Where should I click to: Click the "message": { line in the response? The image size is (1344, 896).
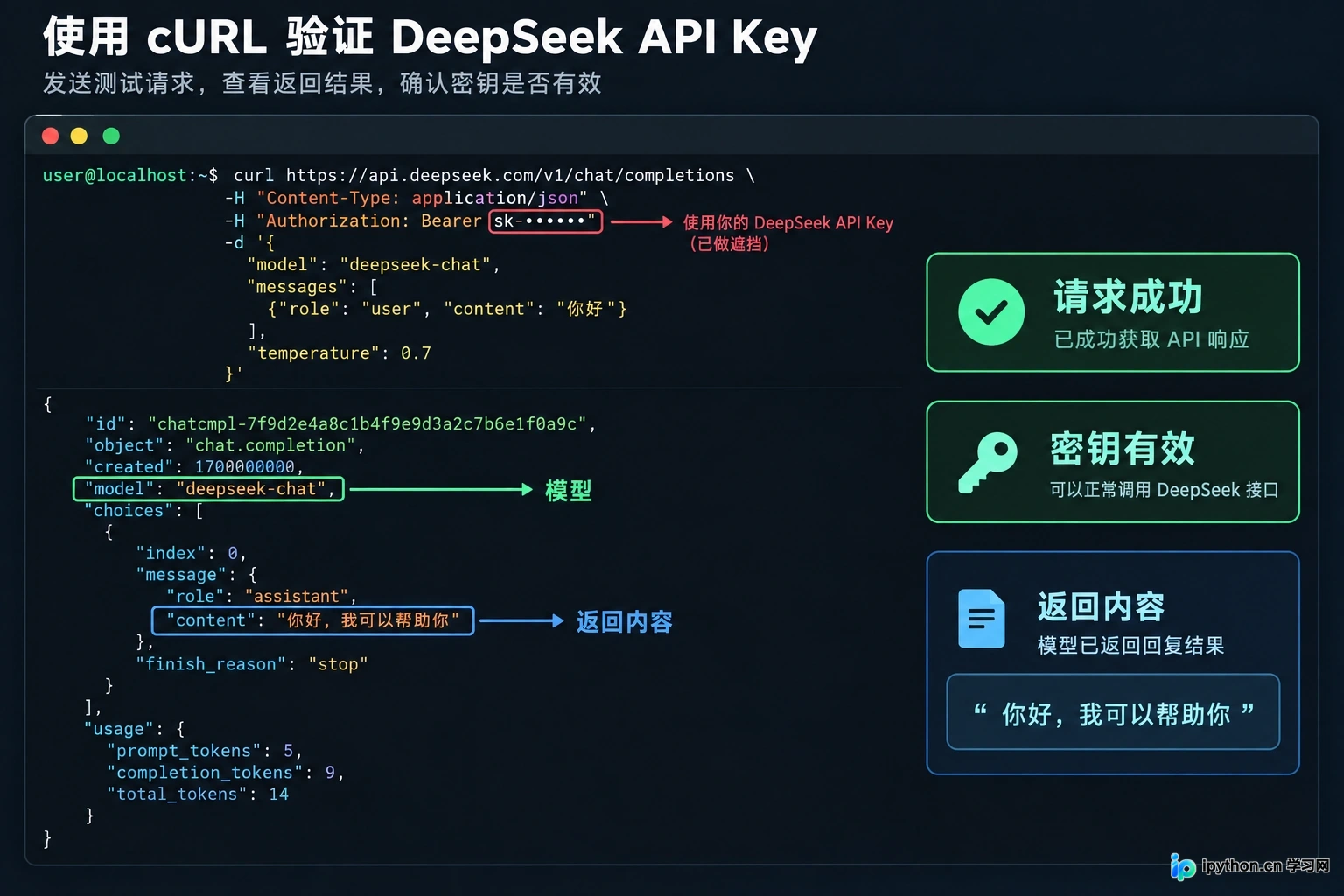click(x=196, y=575)
